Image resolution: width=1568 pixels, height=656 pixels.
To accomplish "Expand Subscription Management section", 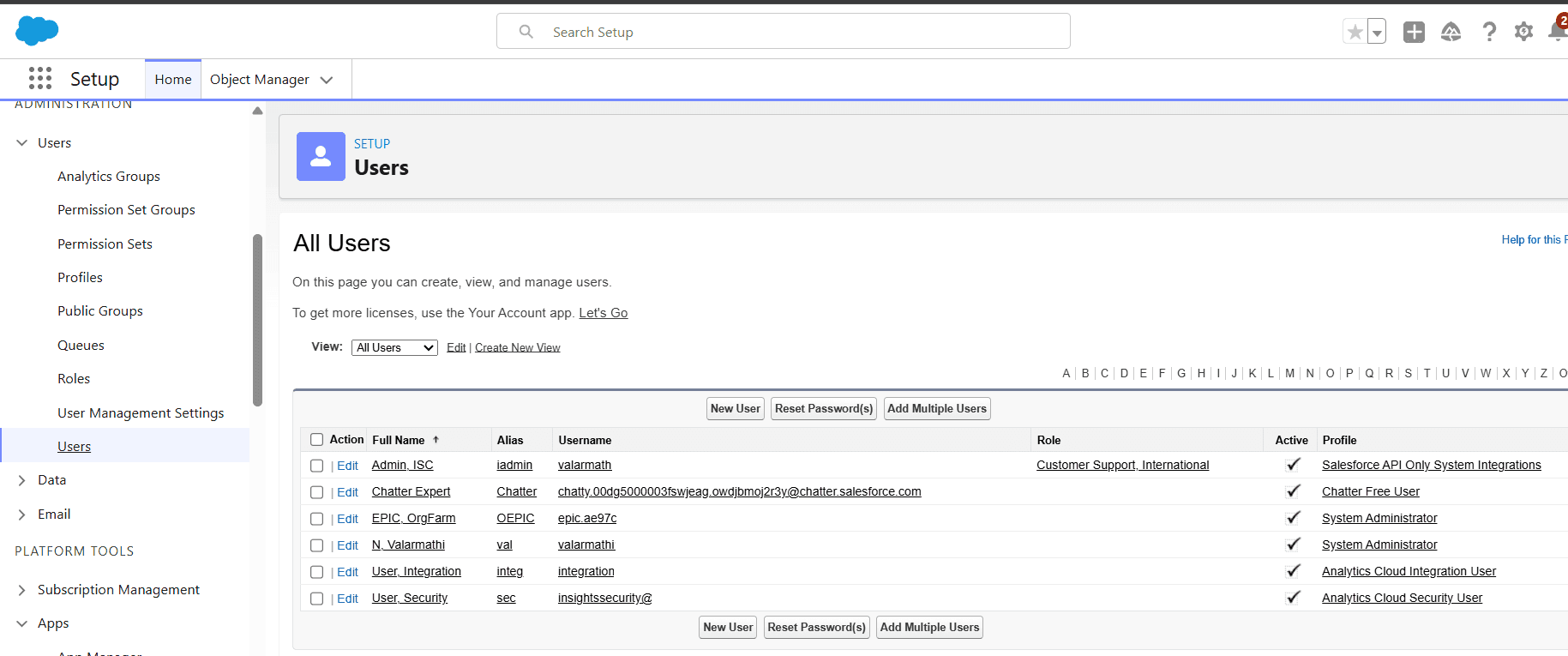I will [22, 590].
